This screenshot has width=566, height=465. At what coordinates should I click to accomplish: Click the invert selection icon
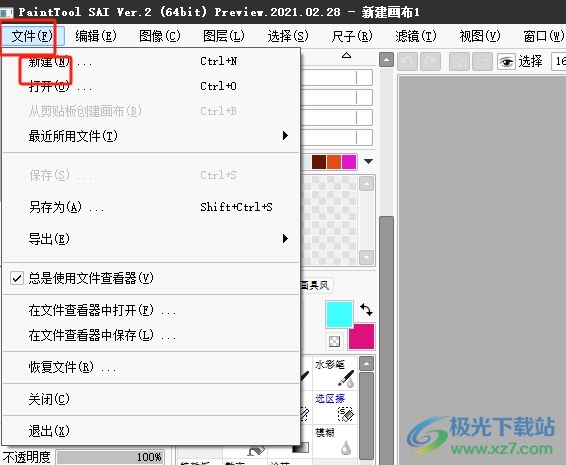pos(482,61)
